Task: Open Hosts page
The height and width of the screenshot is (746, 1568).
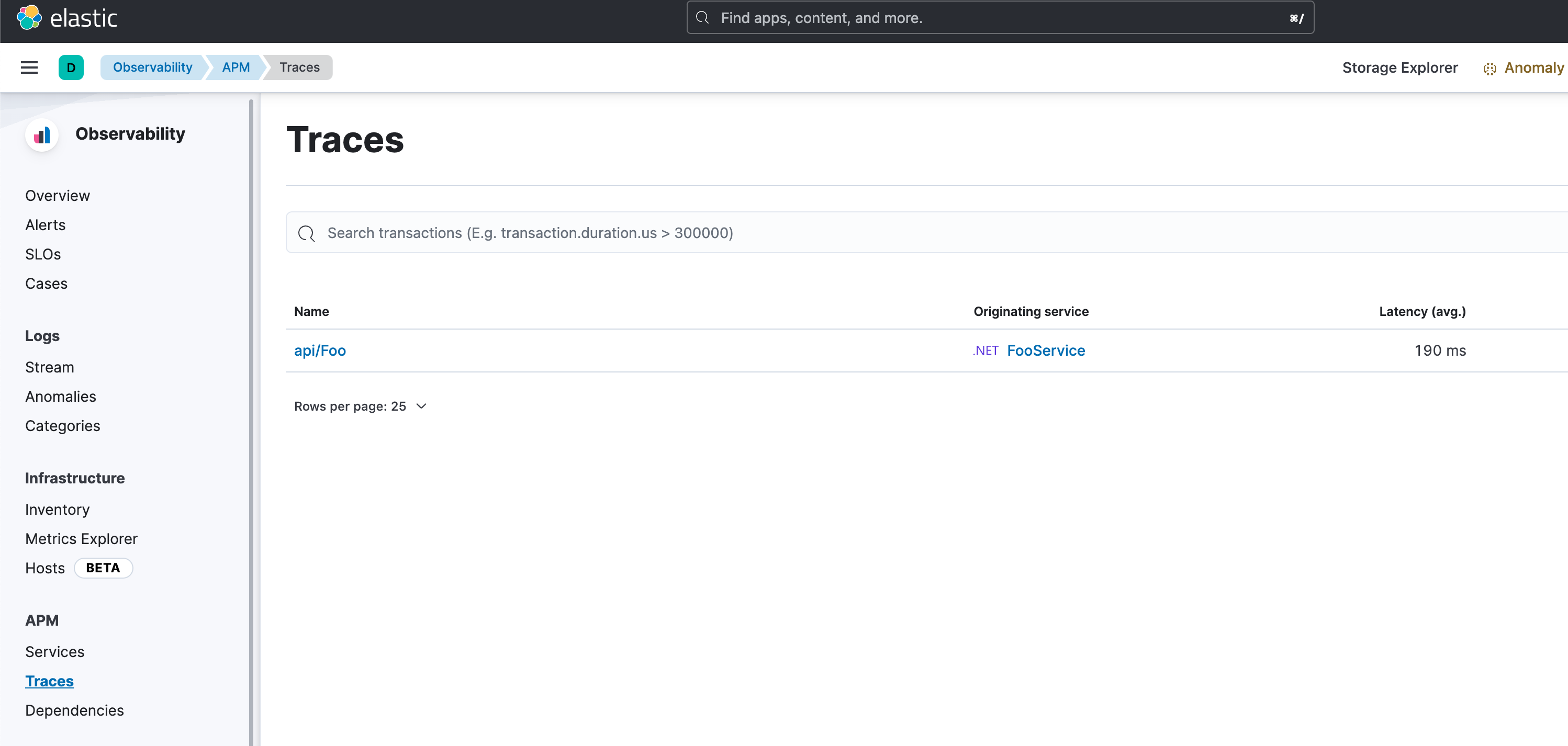Action: pos(44,568)
